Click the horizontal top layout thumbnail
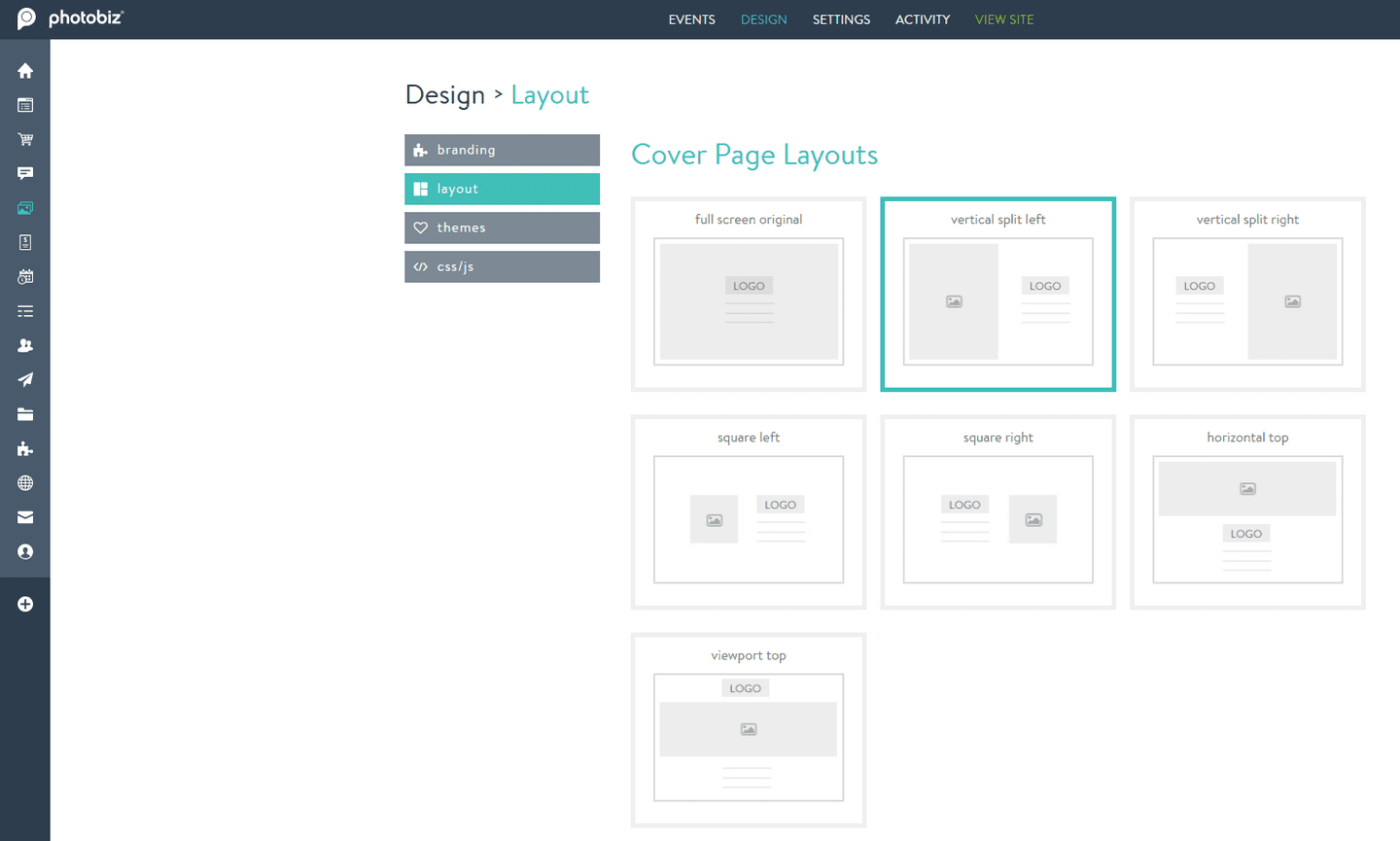1400x841 pixels. tap(1247, 512)
